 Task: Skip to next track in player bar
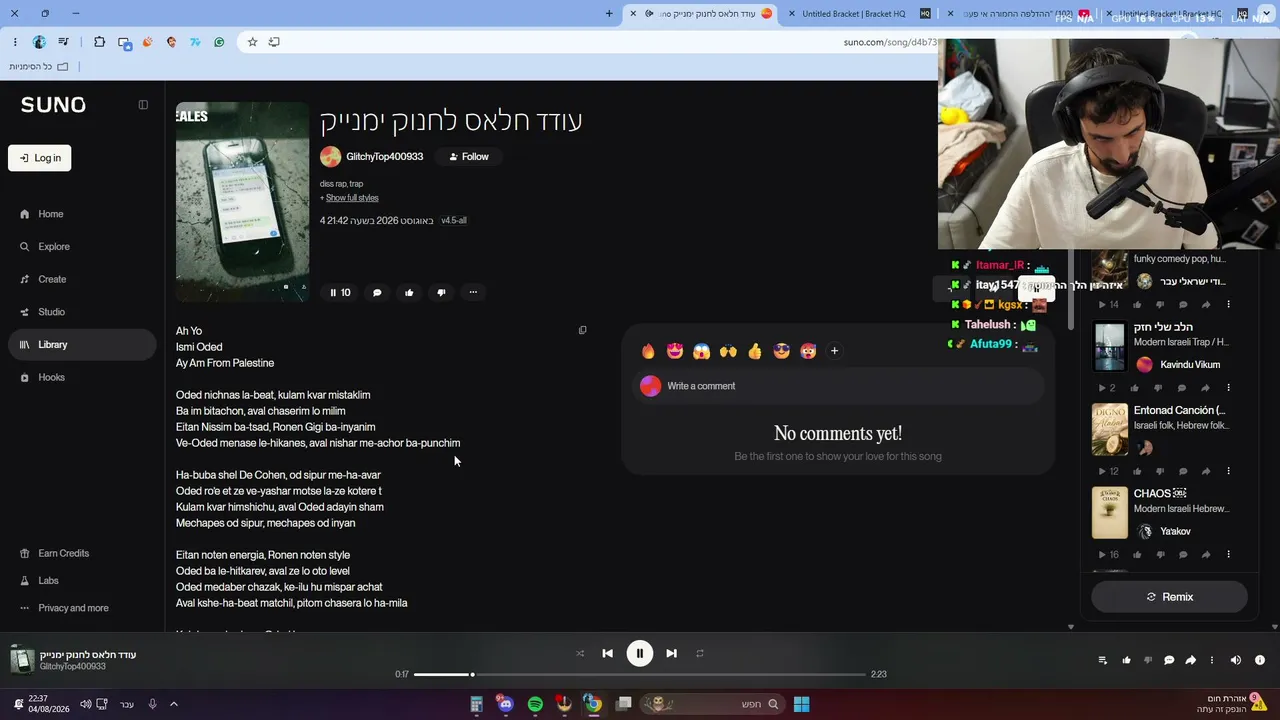click(672, 654)
